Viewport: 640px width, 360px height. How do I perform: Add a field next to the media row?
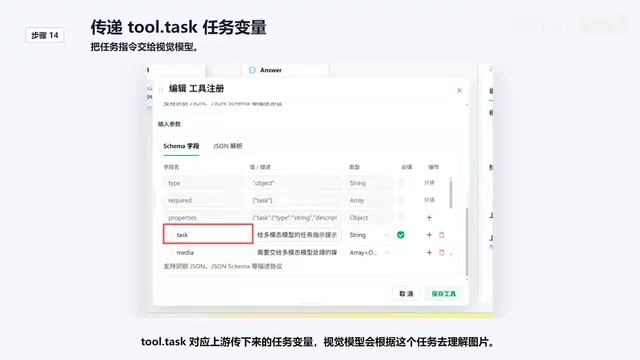click(x=429, y=253)
